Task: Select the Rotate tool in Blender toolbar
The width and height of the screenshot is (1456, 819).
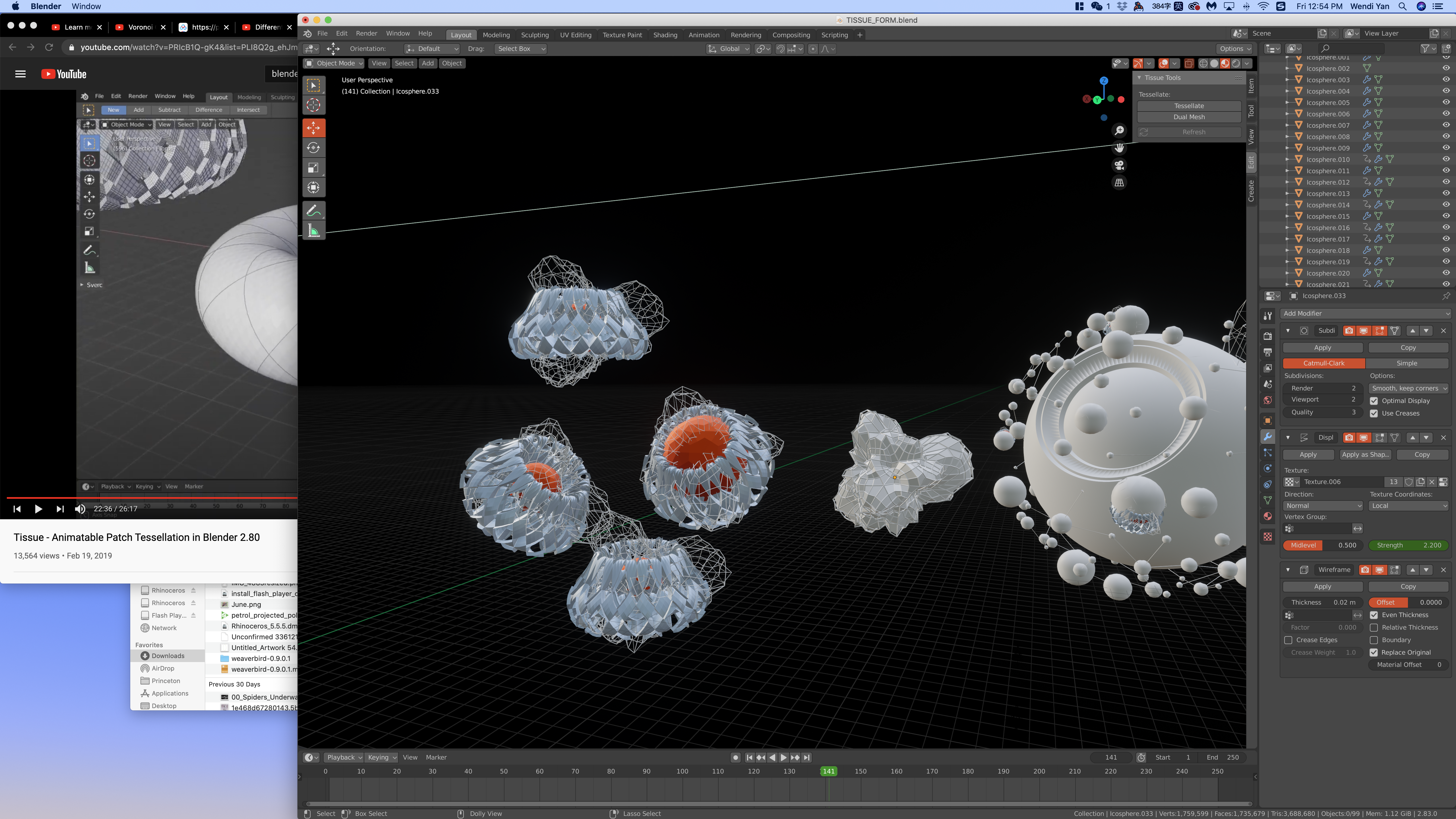Action: coord(314,148)
